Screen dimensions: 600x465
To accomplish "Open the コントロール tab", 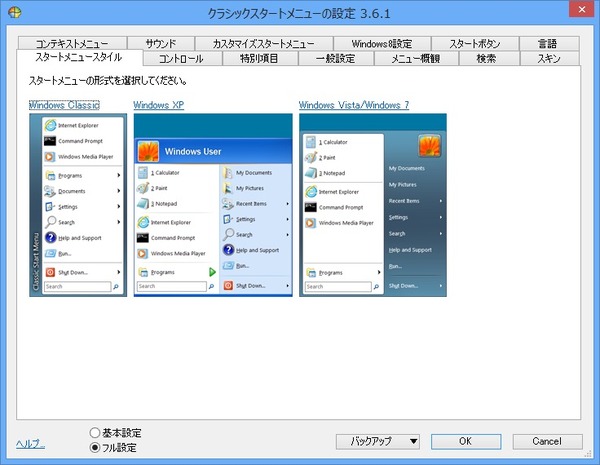I will pos(181,59).
